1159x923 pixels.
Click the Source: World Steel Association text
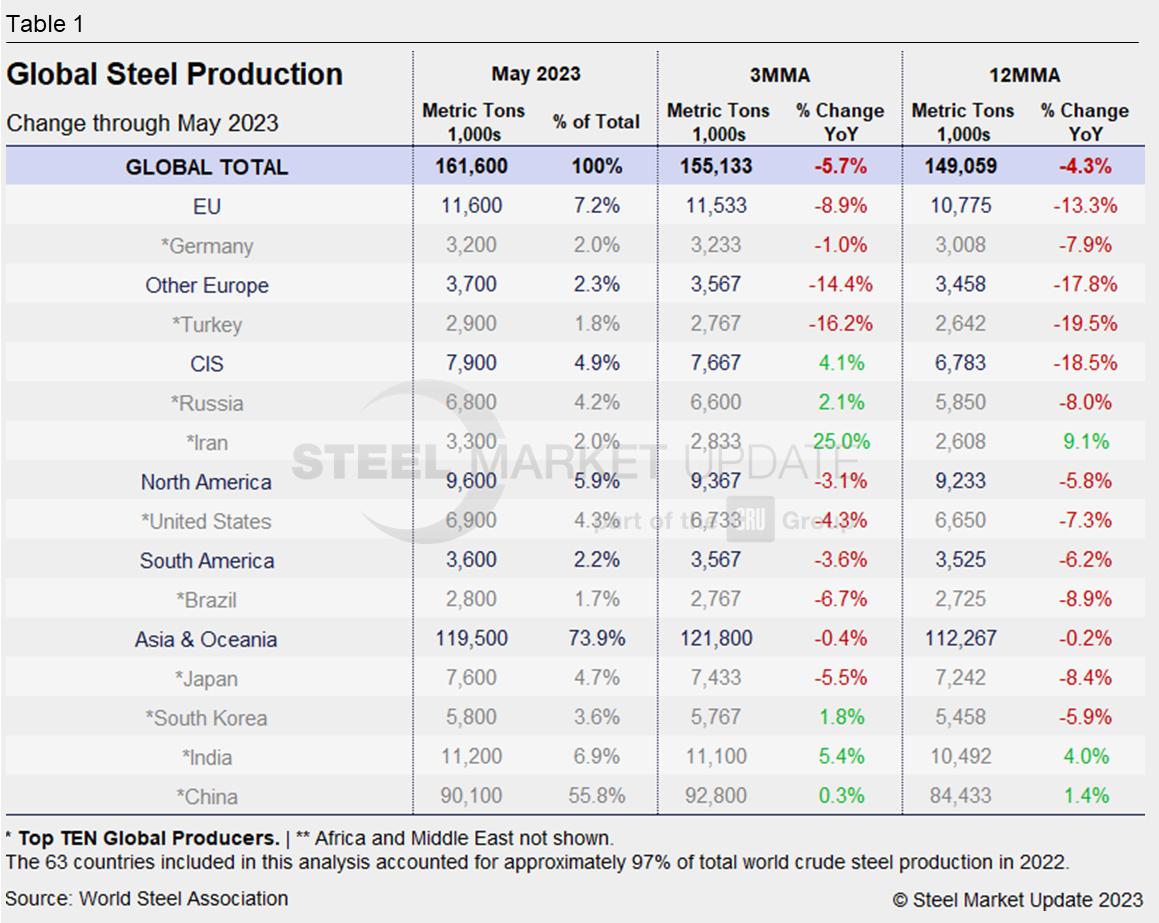click(x=147, y=899)
